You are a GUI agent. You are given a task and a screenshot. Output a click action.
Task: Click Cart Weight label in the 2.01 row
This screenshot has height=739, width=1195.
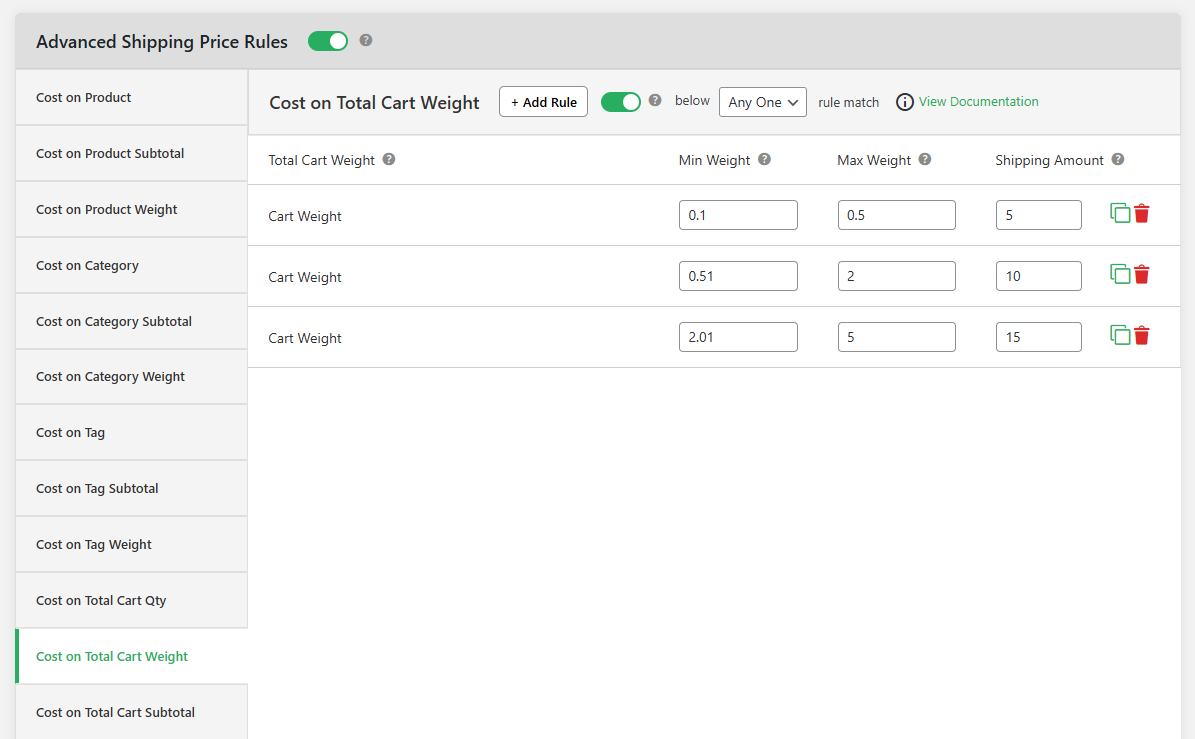click(x=304, y=338)
